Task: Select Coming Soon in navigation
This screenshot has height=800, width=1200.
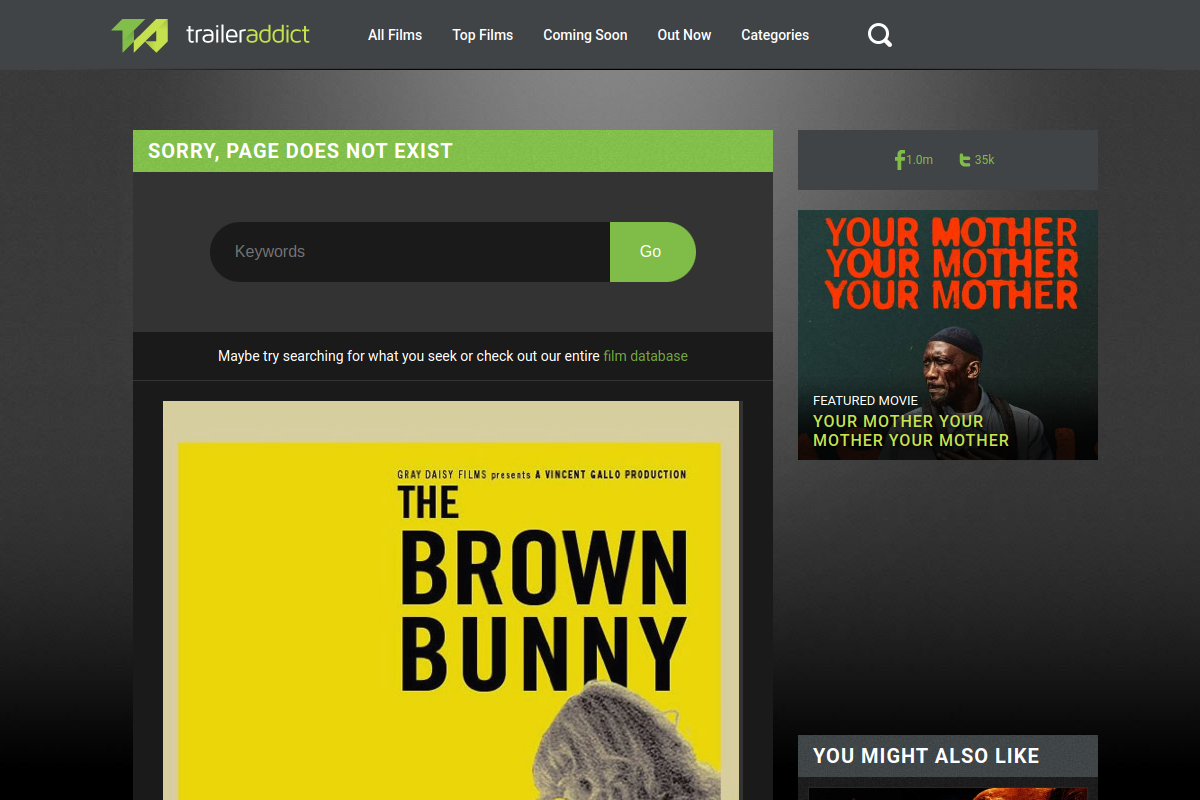Action: point(585,35)
